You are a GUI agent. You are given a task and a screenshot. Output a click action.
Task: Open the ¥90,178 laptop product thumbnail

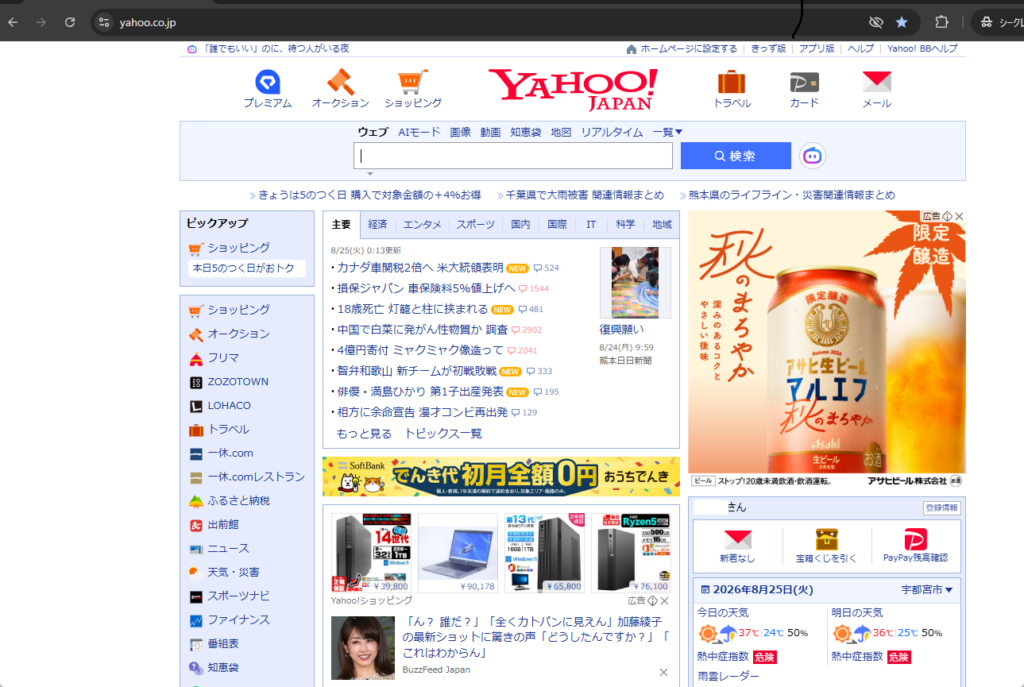click(x=458, y=552)
